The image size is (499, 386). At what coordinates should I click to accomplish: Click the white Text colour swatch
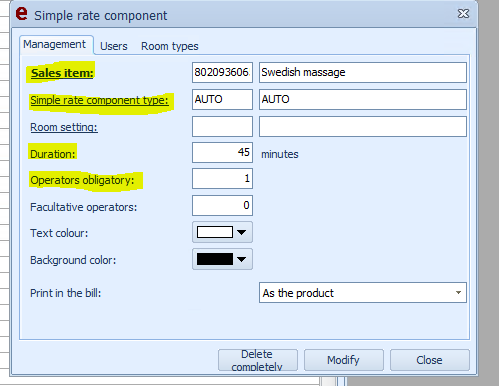215,232
